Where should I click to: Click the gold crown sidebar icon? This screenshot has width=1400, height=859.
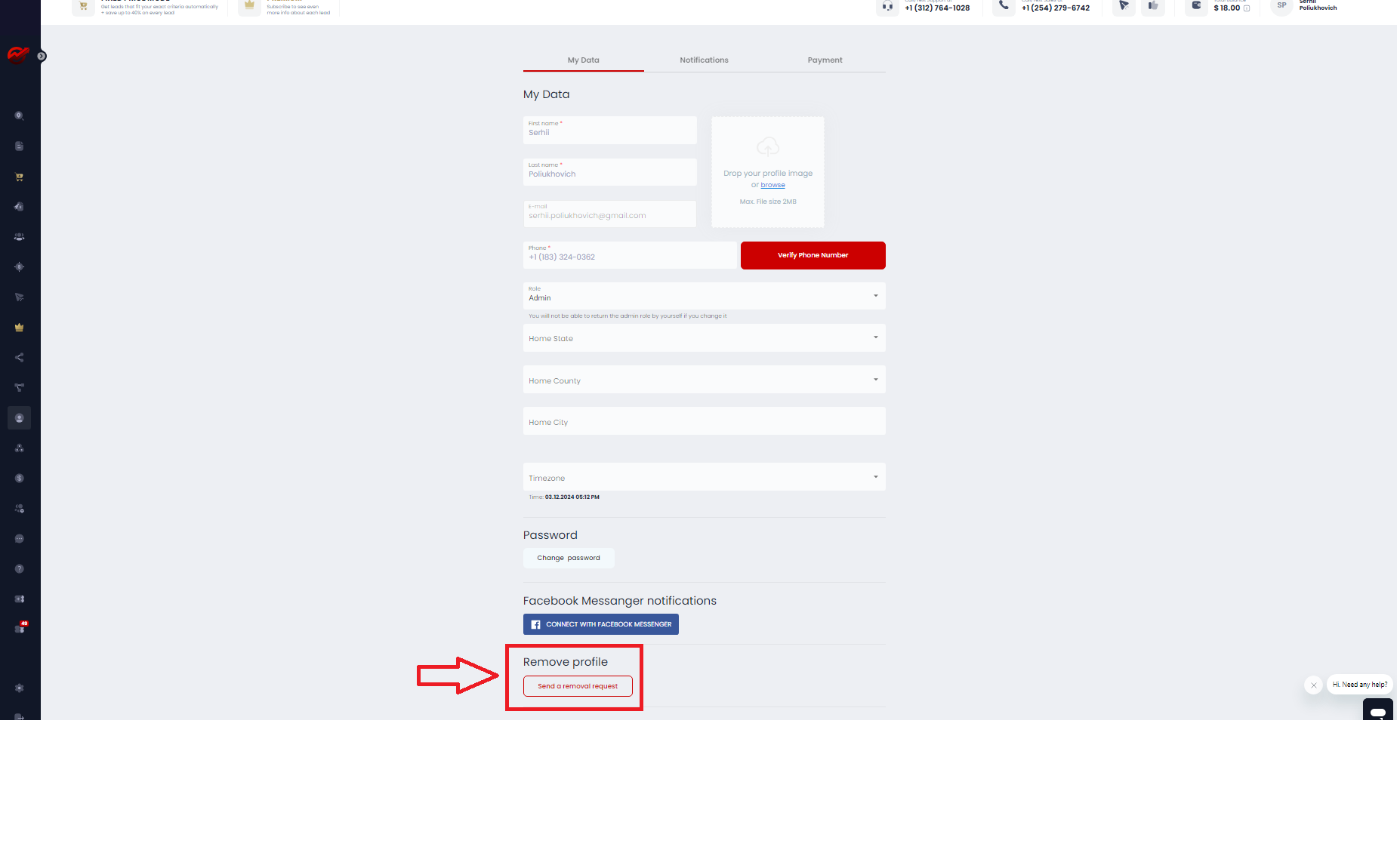tap(20, 328)
